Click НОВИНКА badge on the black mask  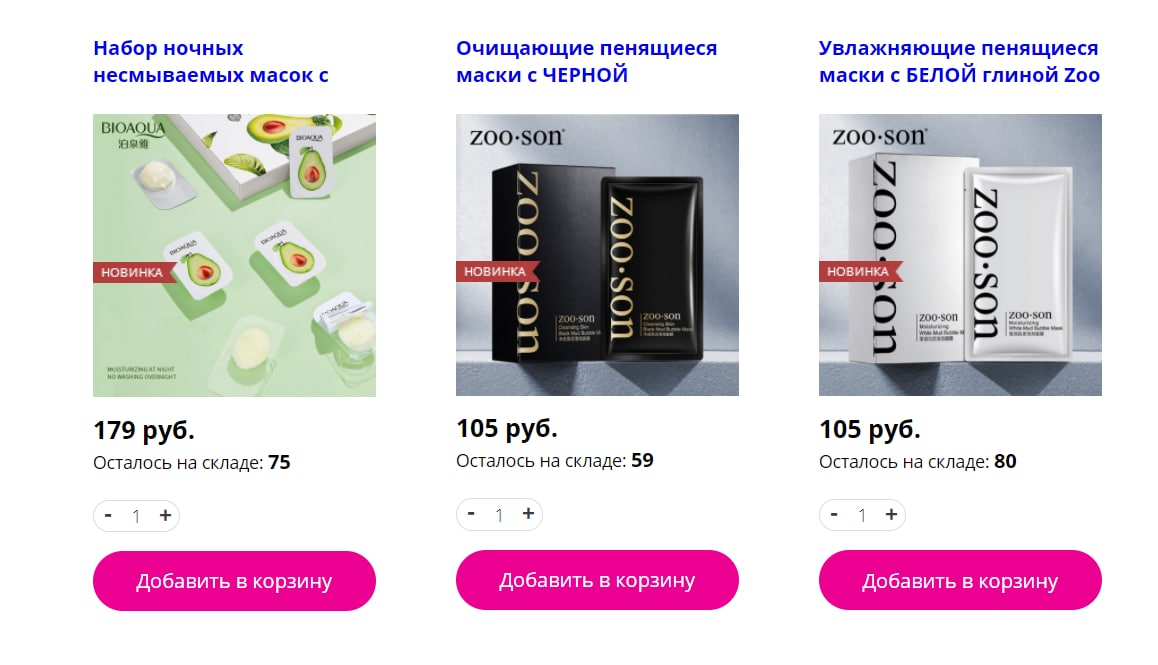[496, 271]
